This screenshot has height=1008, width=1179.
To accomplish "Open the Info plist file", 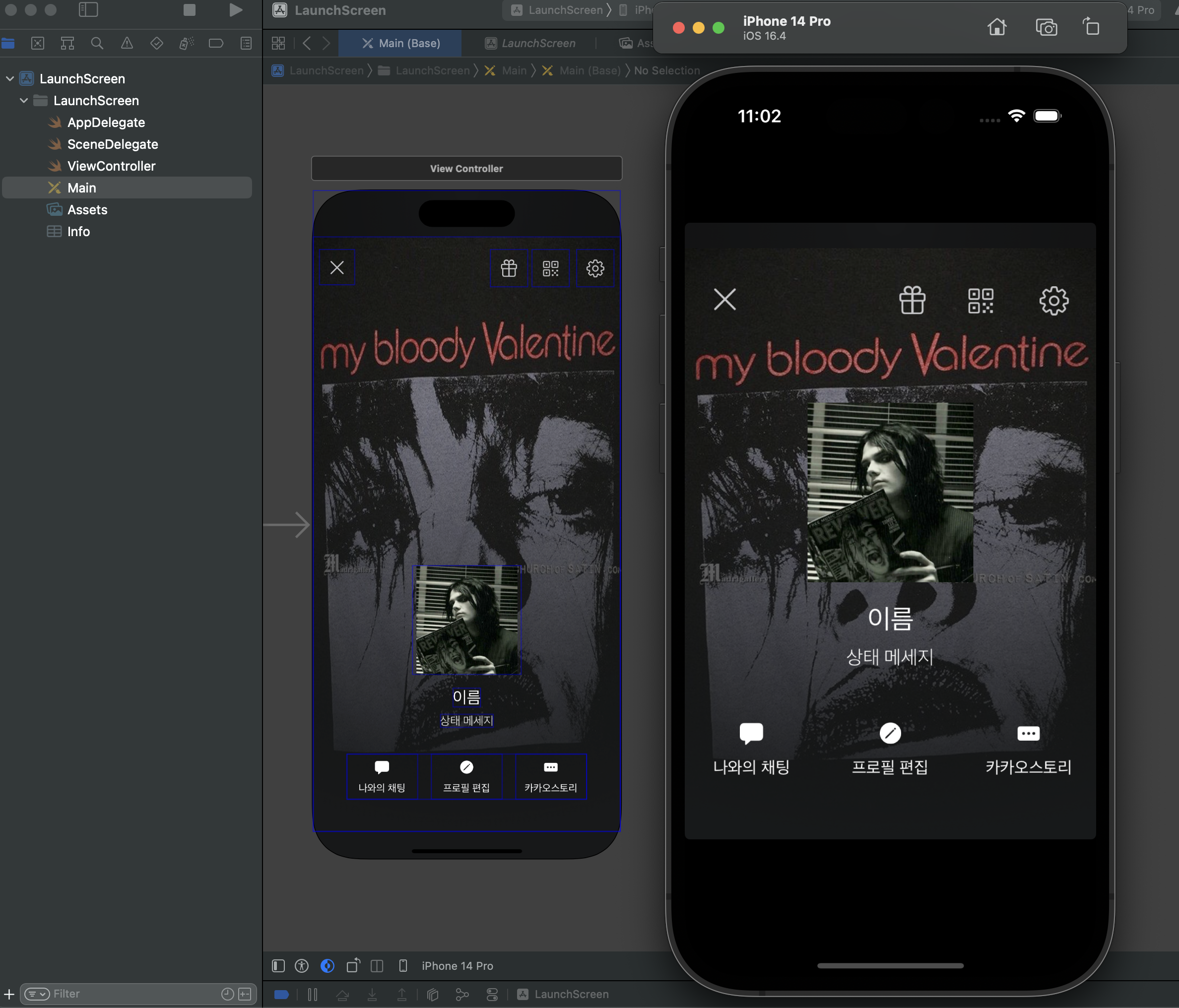I will 78,231.
